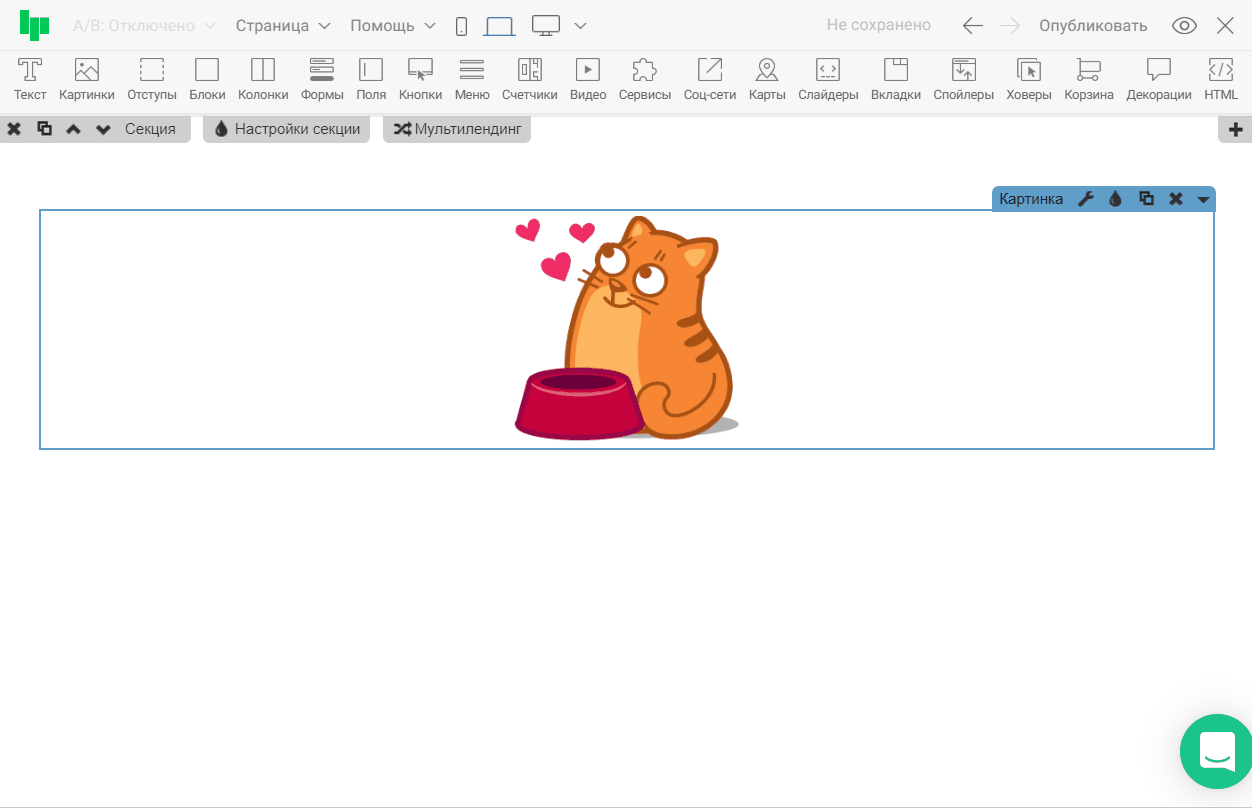1252x808 pixels.
Task: Click the Publish (Опубликовать) button
Action: [x=1093, y=26]
